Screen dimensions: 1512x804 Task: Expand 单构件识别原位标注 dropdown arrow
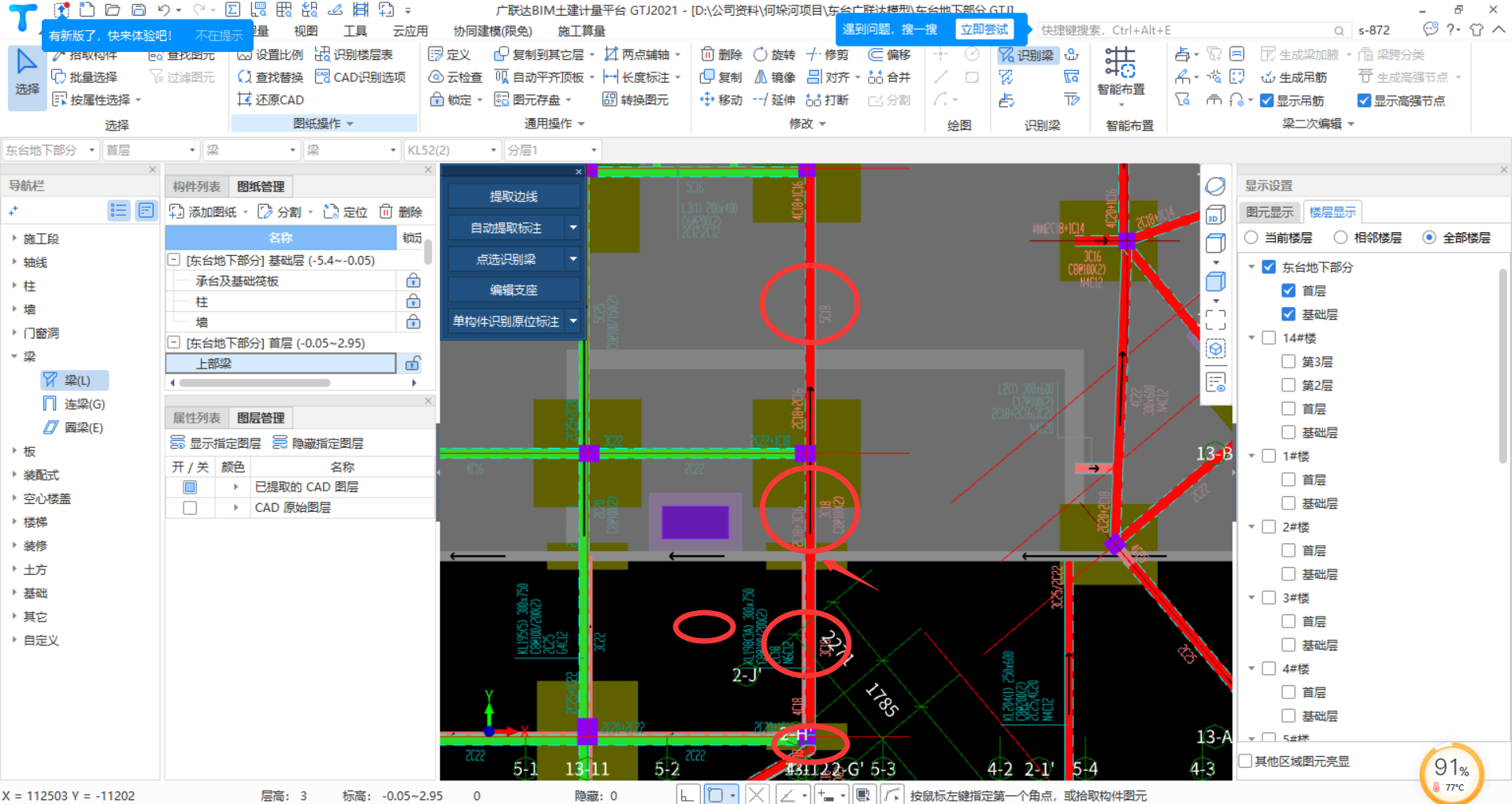(573, 320)
